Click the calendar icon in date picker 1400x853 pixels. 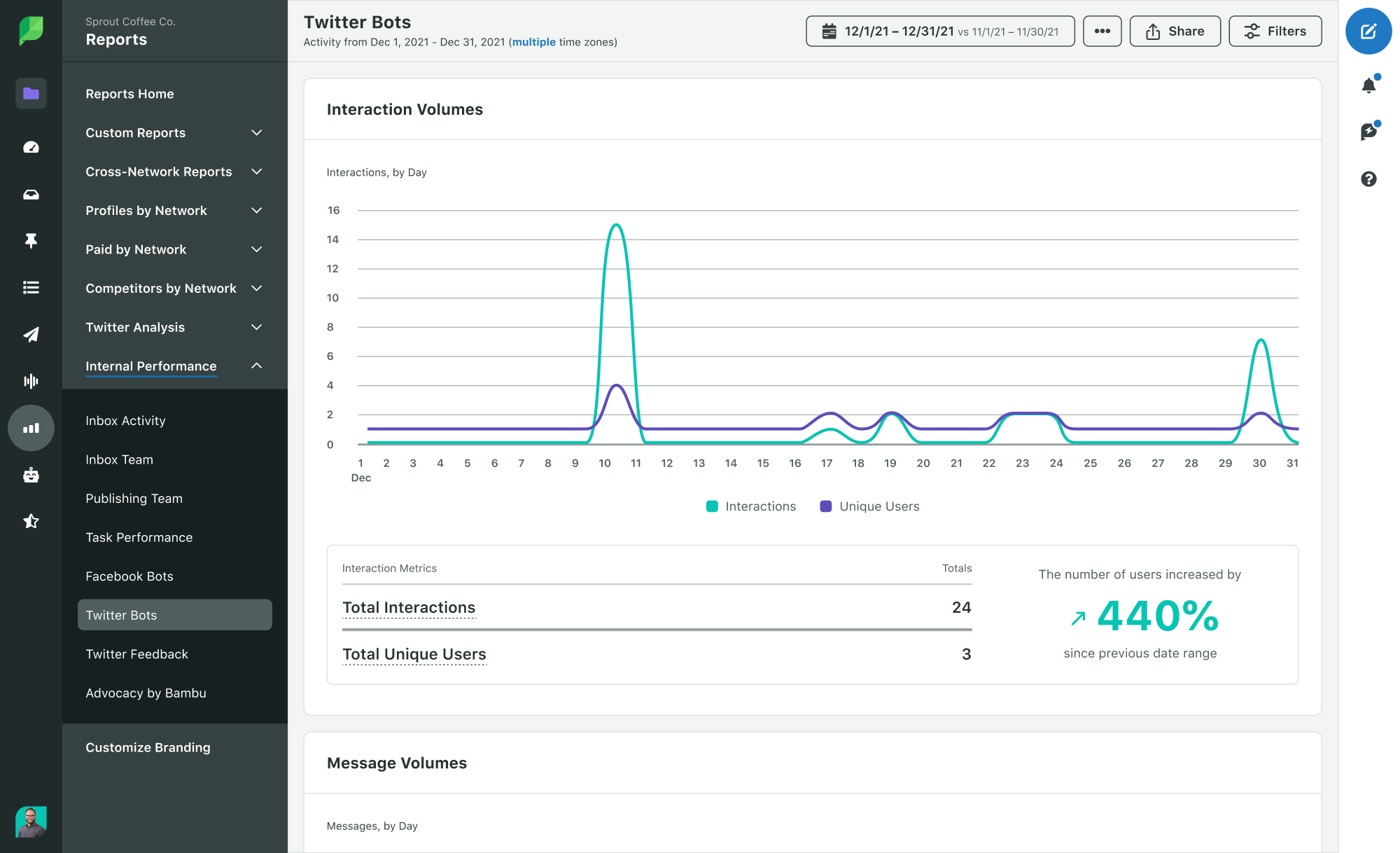click(x=829, y=31)
